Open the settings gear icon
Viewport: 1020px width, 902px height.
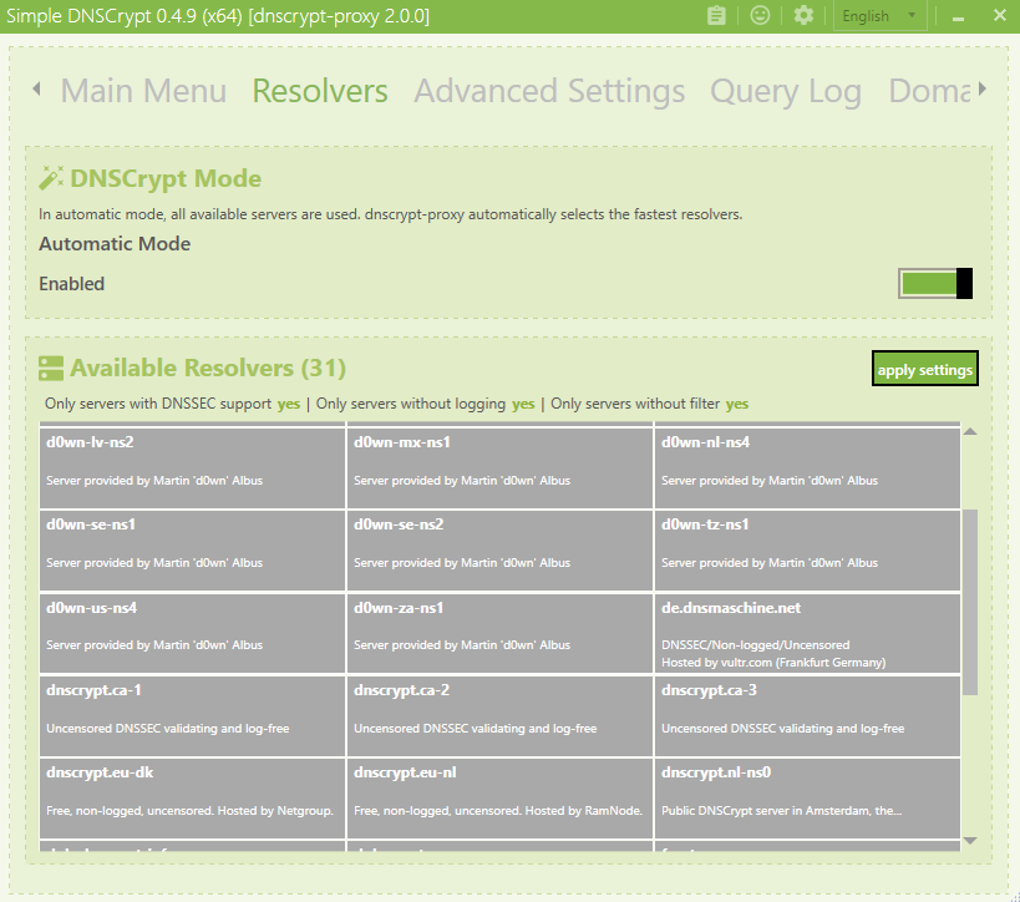802,15
